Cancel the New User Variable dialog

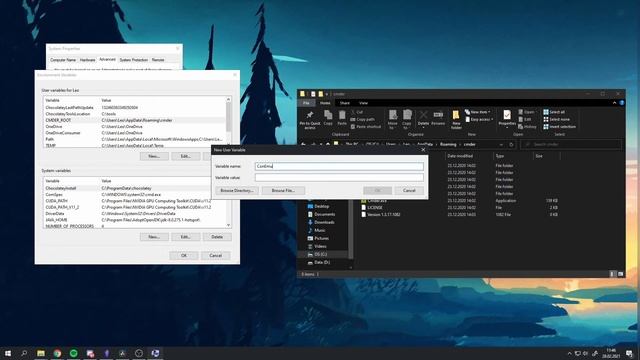click(x=409, y=191)
